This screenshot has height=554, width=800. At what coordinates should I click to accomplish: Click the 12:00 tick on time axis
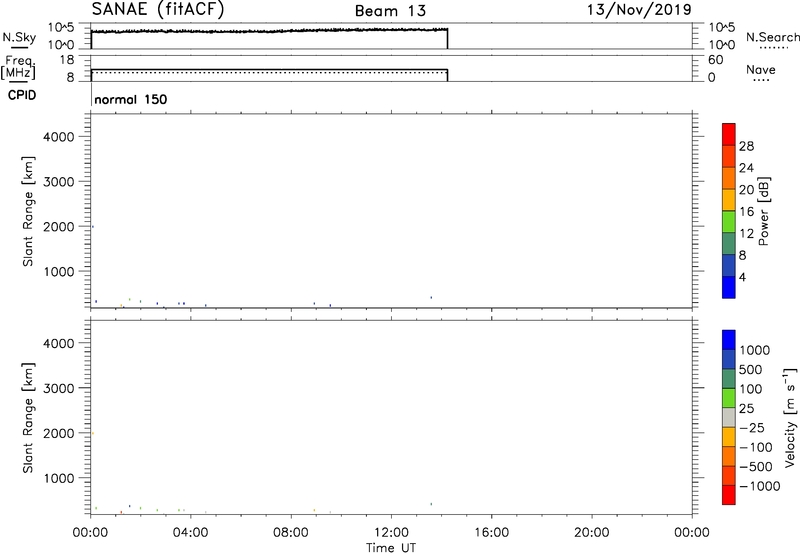(391, 531)
